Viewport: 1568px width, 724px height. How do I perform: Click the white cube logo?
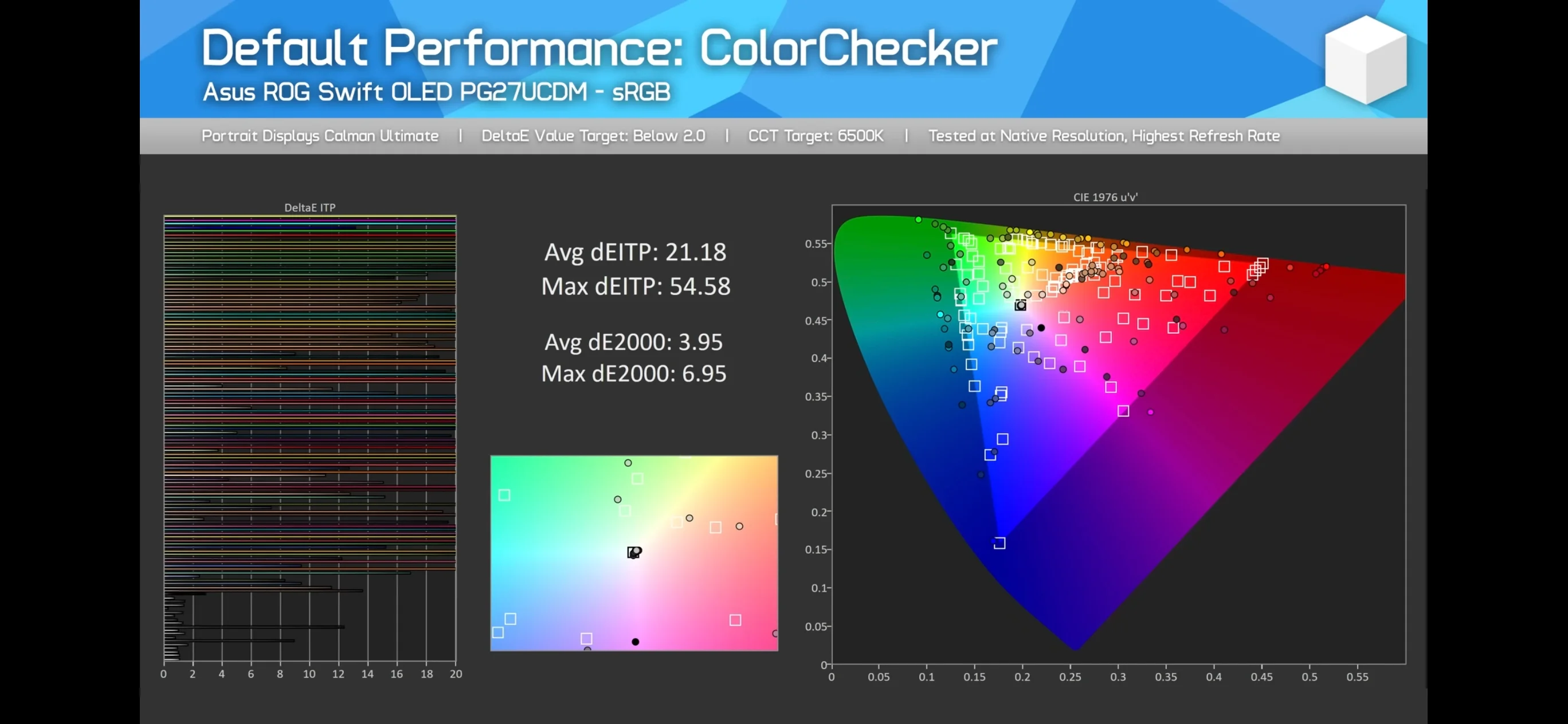(1366, 60)
